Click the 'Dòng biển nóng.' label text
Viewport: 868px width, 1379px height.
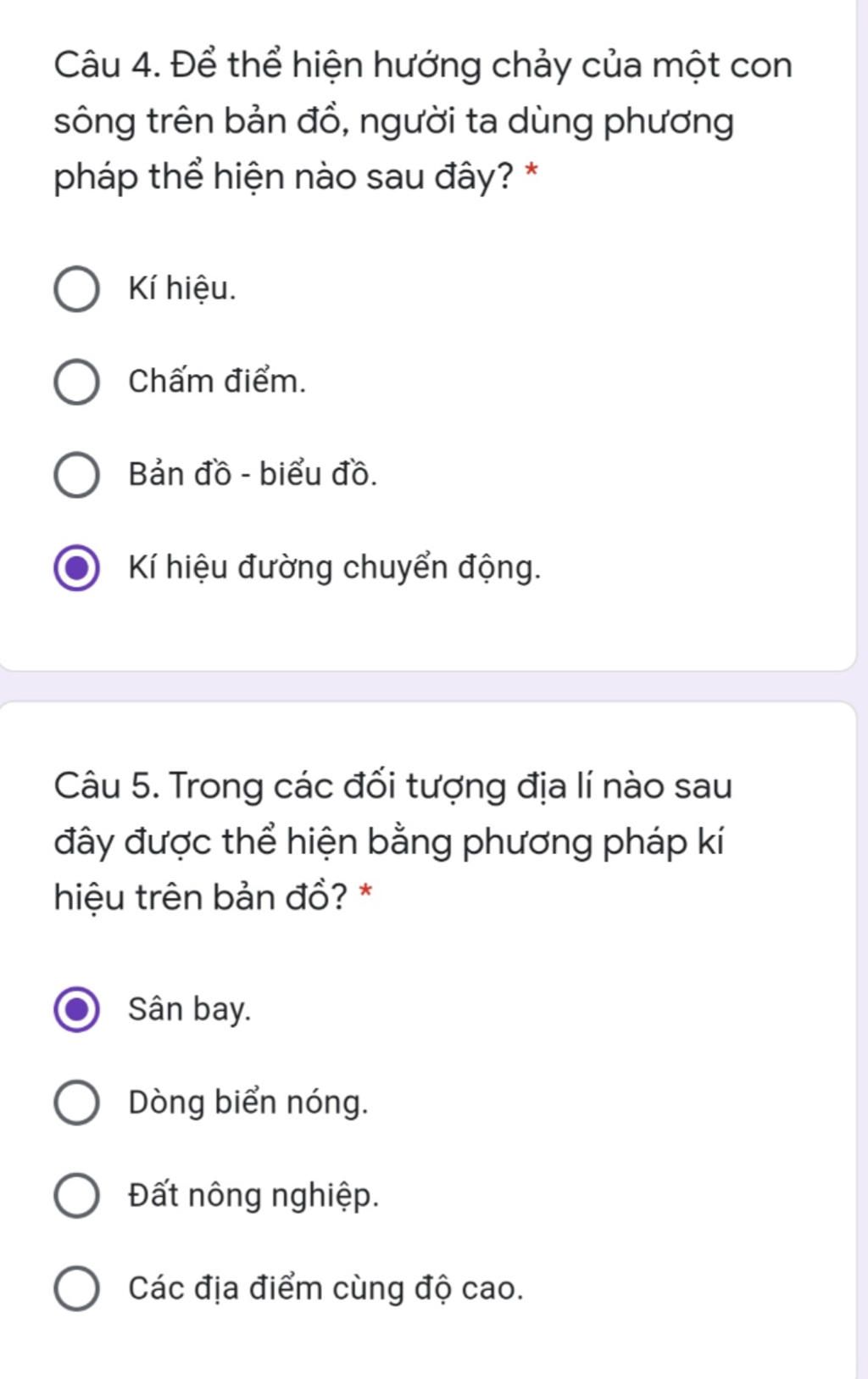coord(248,1103)
